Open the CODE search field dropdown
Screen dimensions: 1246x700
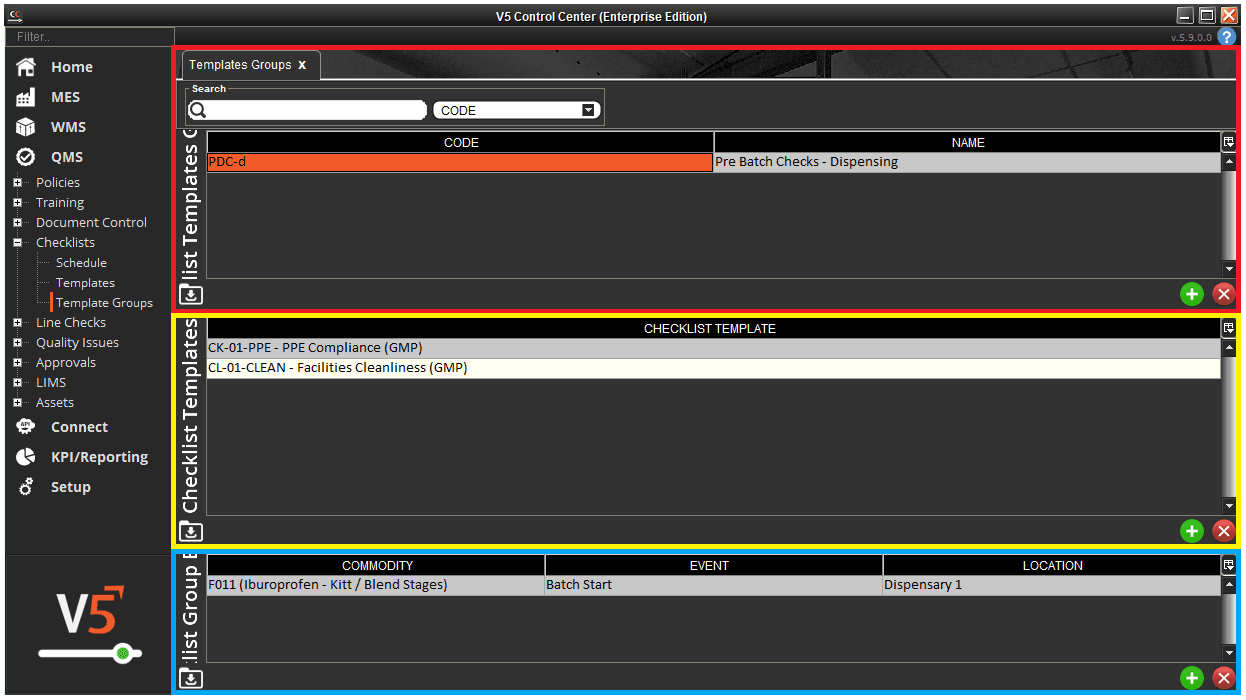588,110
